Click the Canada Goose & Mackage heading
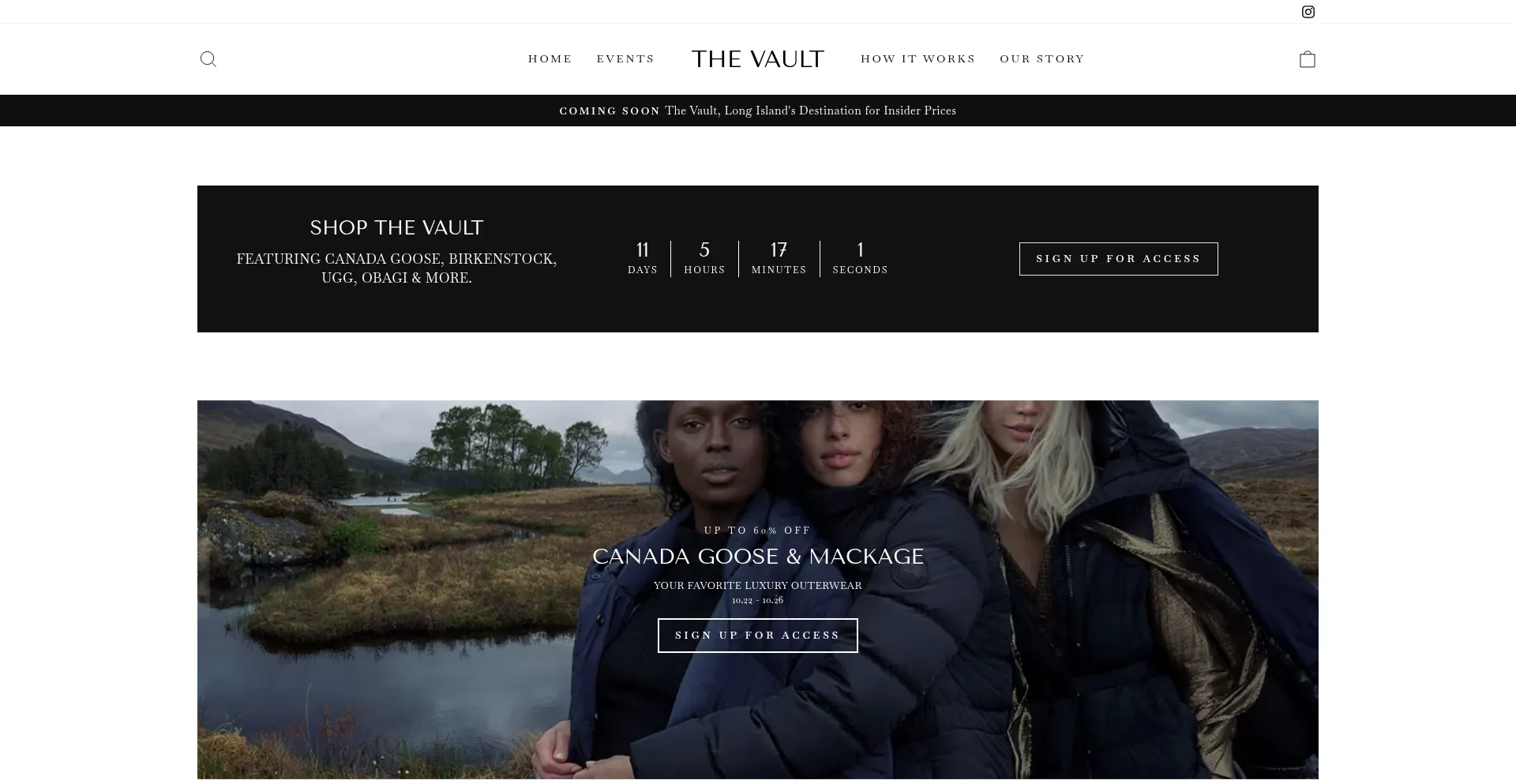Image resolution: width=1516 pixels, height=784 pixels. click(x=758, y=557)
